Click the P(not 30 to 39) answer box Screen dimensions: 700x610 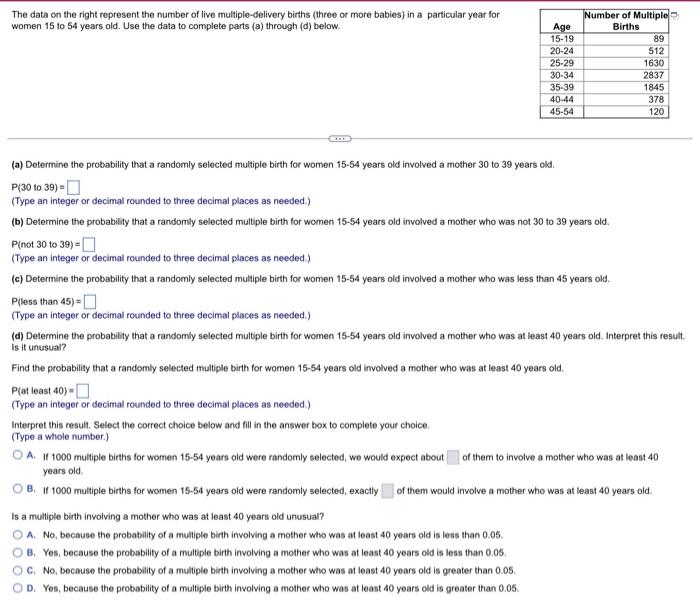coord(89,244)
